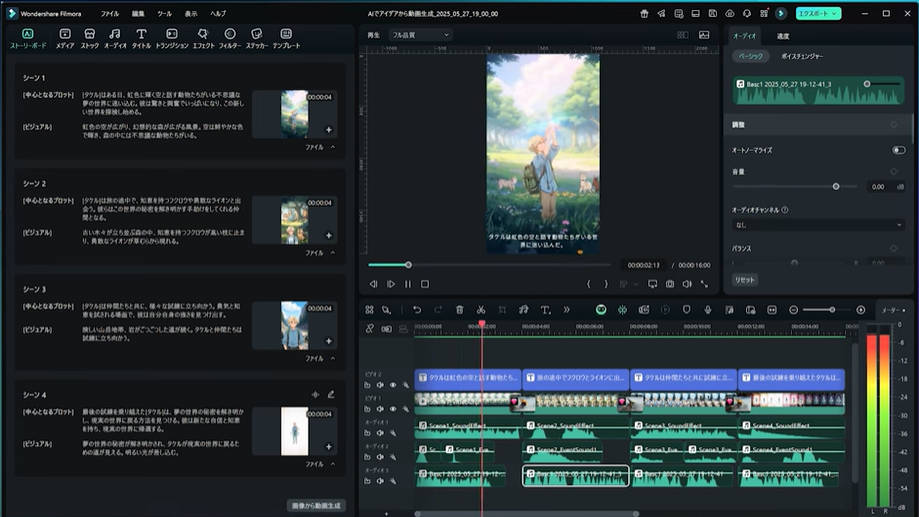Add シーン 3 clip with plus button
The width and height of the screenshot is (919, 517).
click(329, 341)
